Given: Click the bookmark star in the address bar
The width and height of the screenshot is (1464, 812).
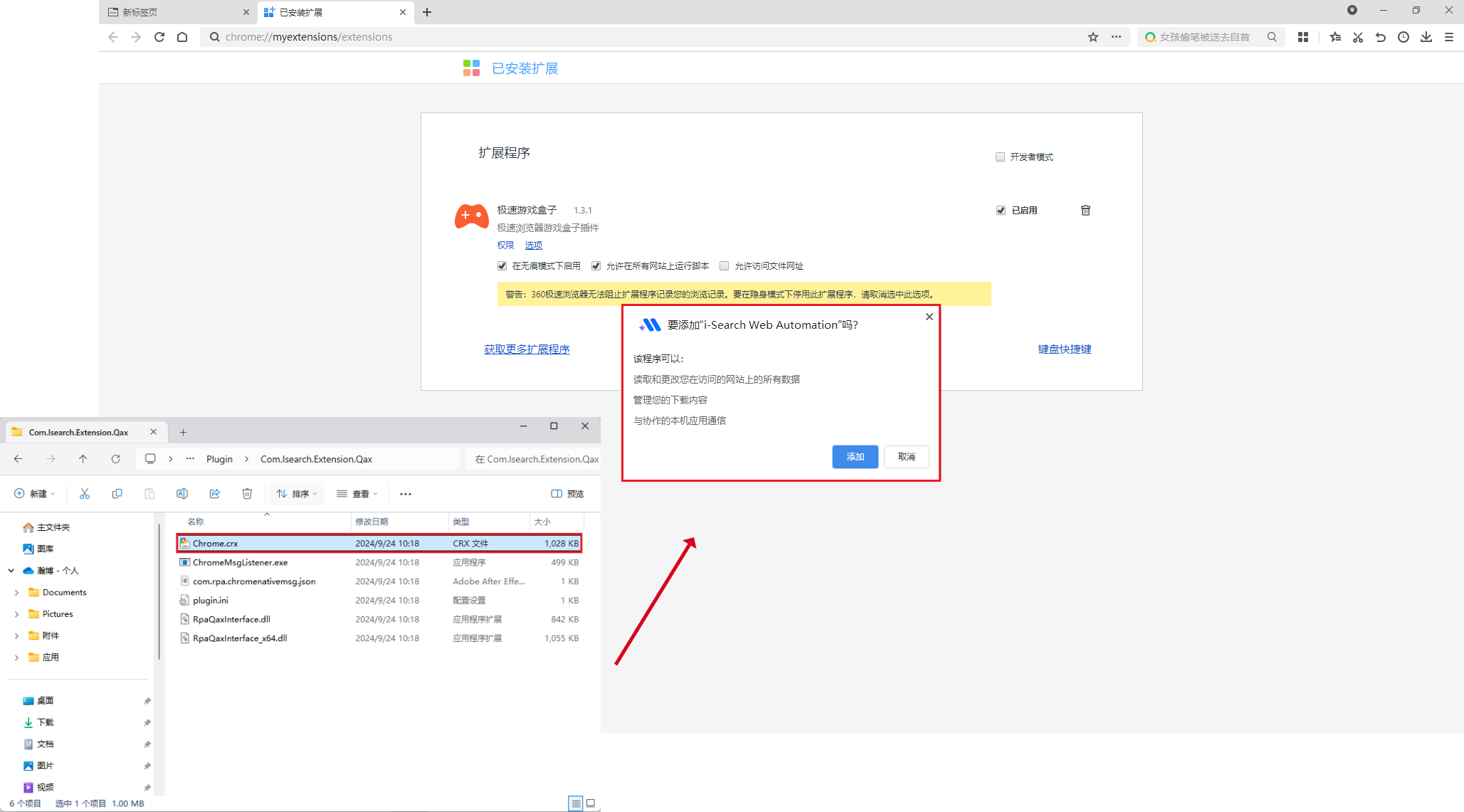Looking at the screenshot, I should [1093, 37].
